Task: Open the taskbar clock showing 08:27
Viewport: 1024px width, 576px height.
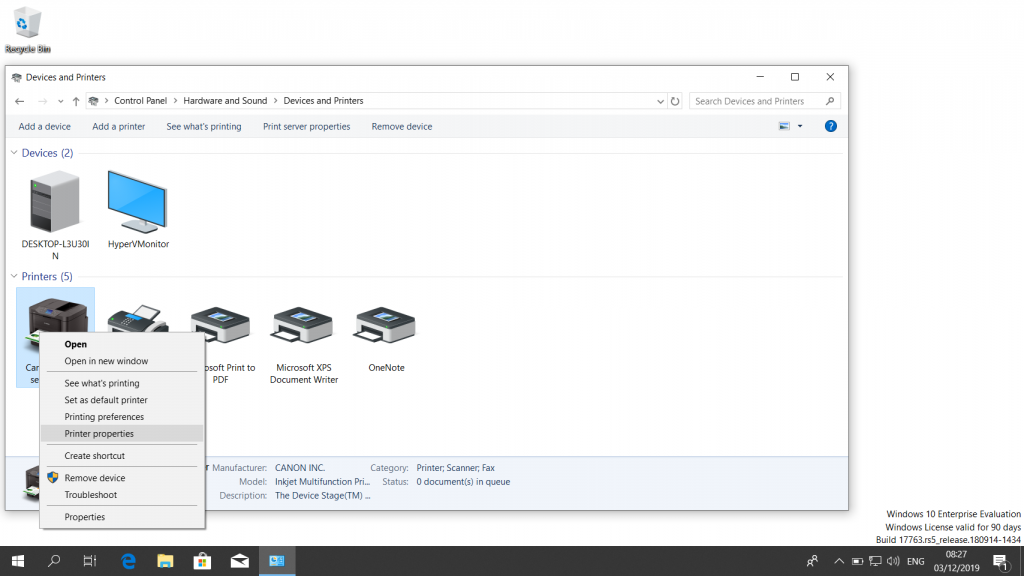Action: click(x=956, y=561)
